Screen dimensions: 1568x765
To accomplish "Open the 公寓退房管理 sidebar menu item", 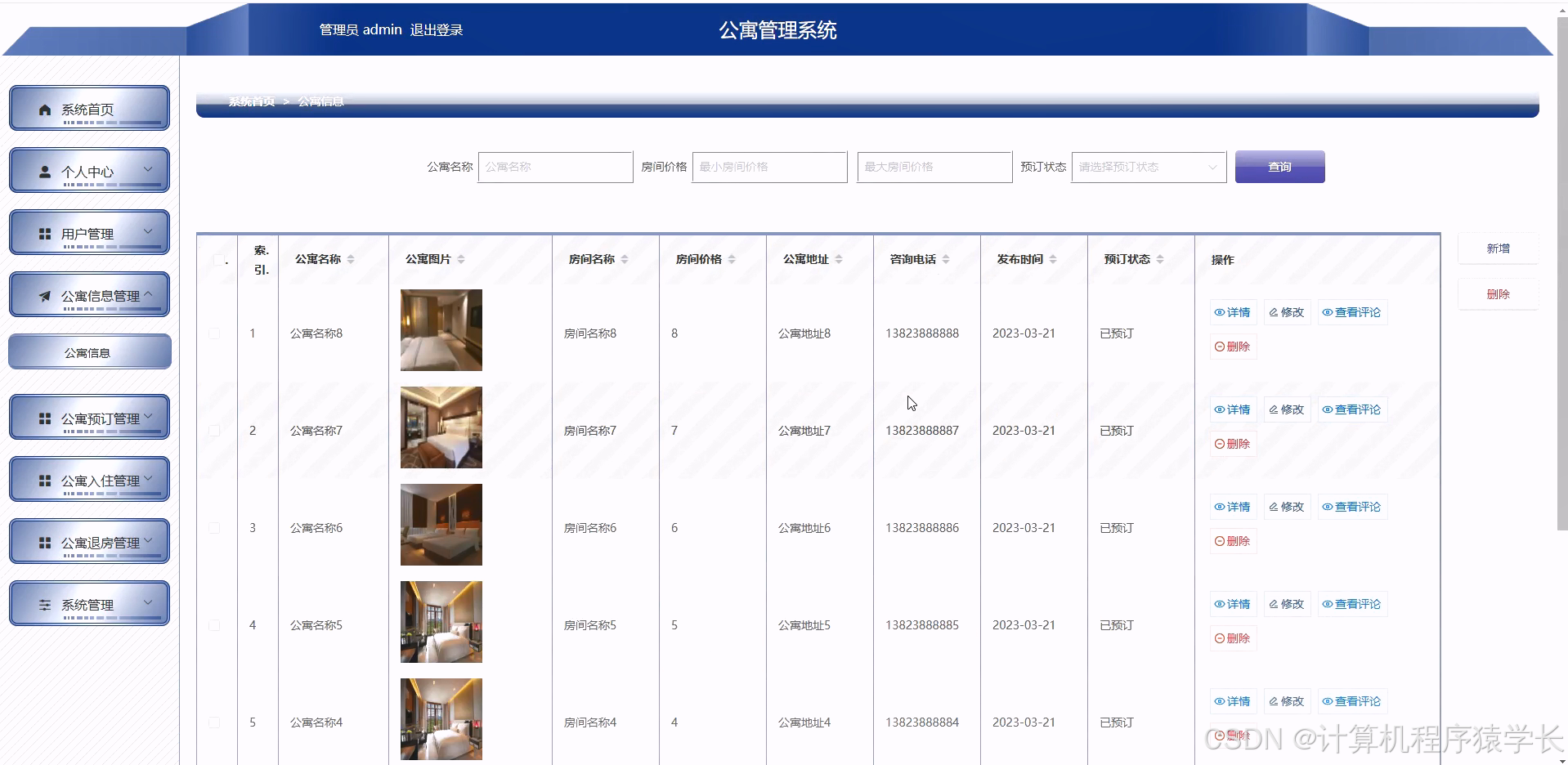I will pos(89,541).
